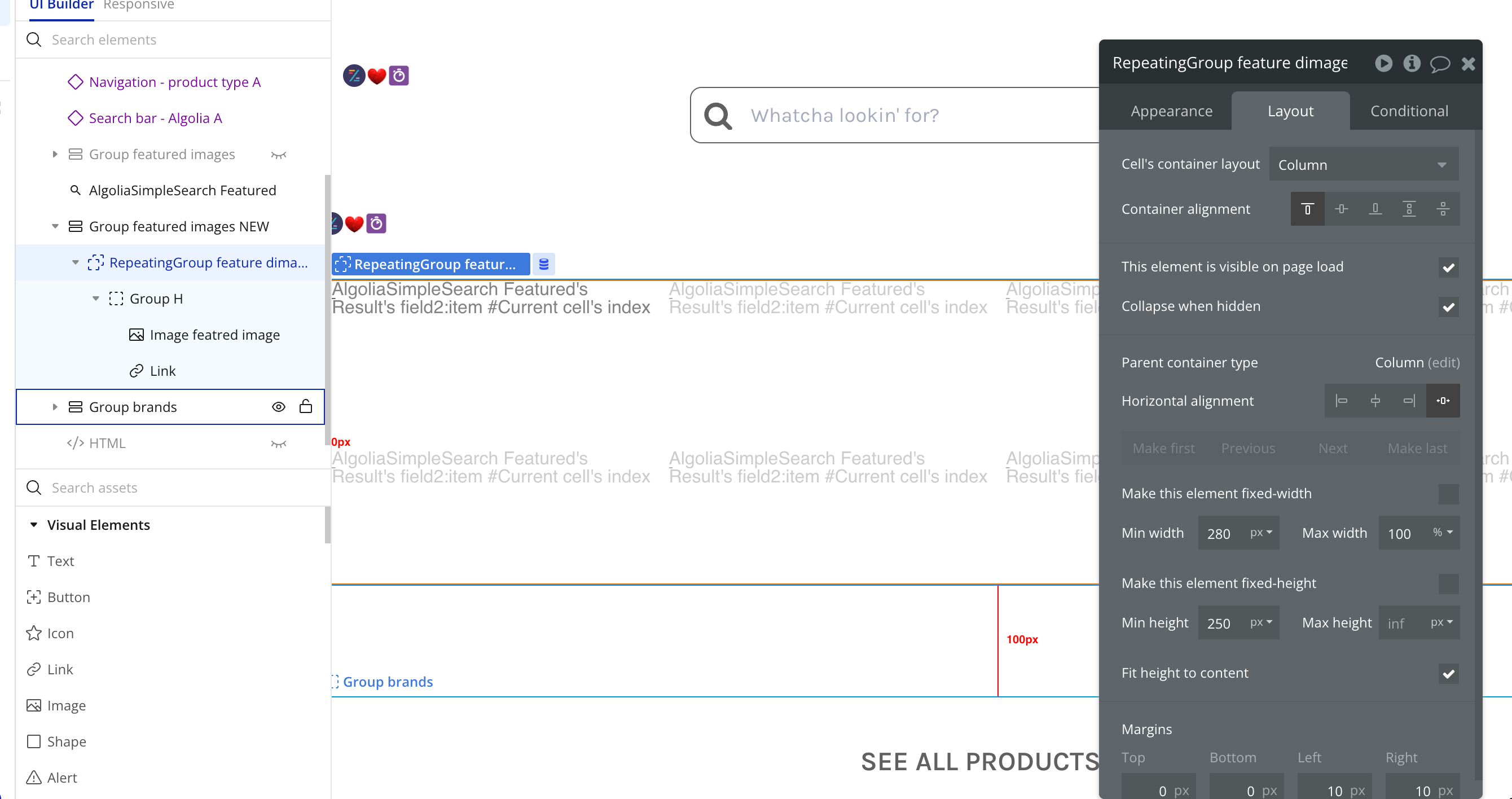This screenshot has width=1512, height=799.
Task: Enable Make this element fixed-width
Action: coord(1448,494)
